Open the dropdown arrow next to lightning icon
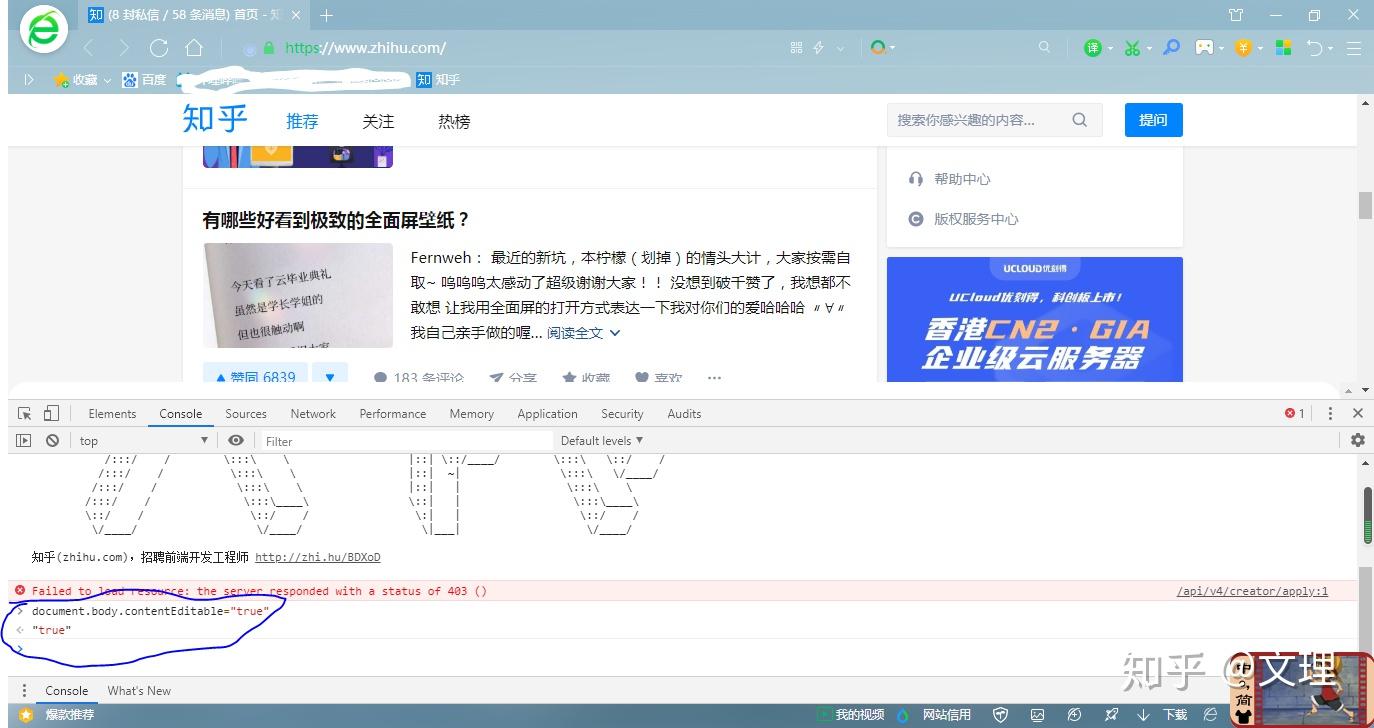The height and width of the screenshot is (728, 1374). point(840,48)
